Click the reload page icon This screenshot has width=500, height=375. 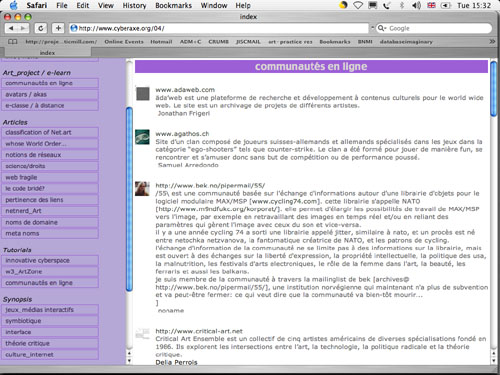(41, 28)
